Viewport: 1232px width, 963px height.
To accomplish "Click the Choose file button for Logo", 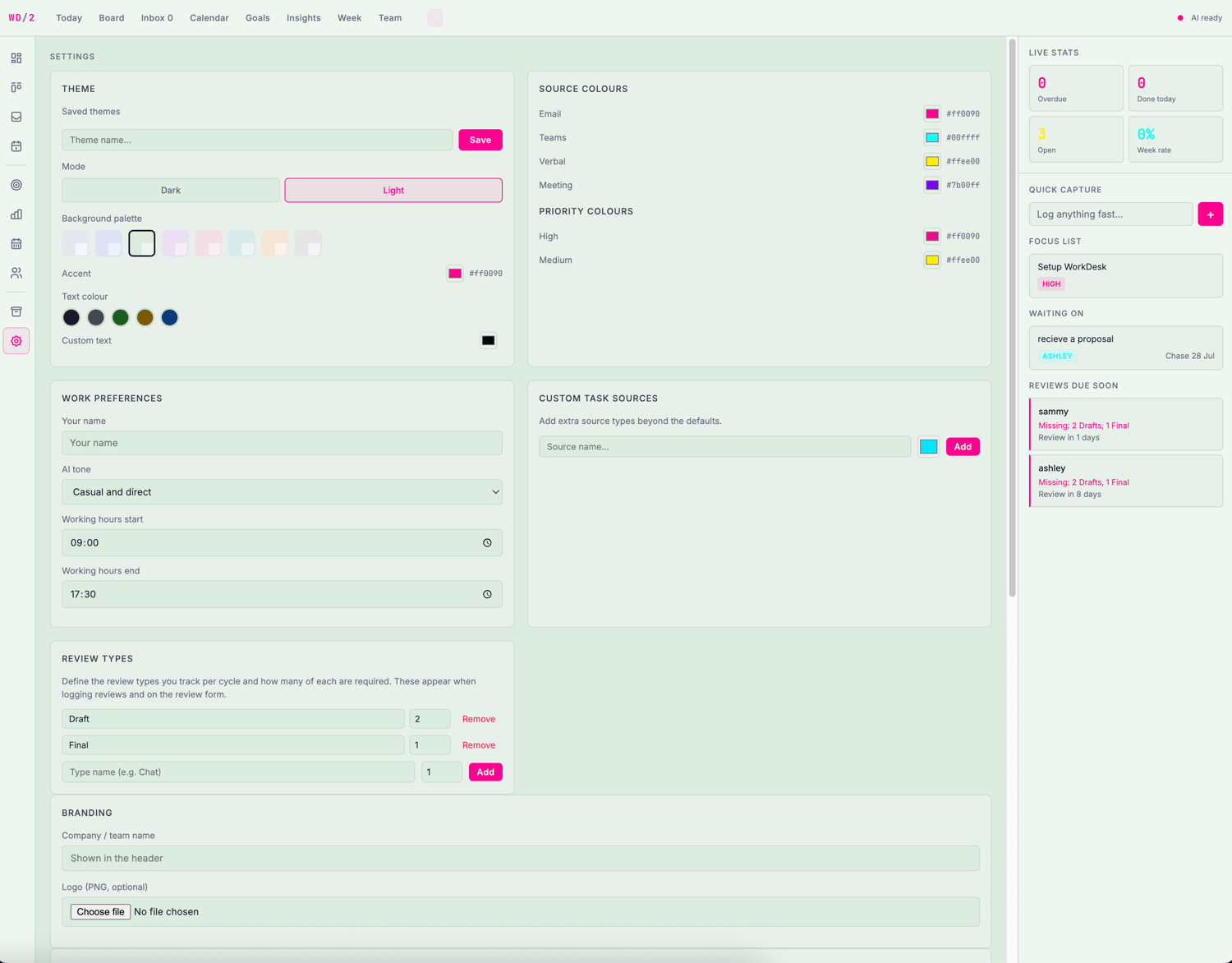I will pos(100,912).
